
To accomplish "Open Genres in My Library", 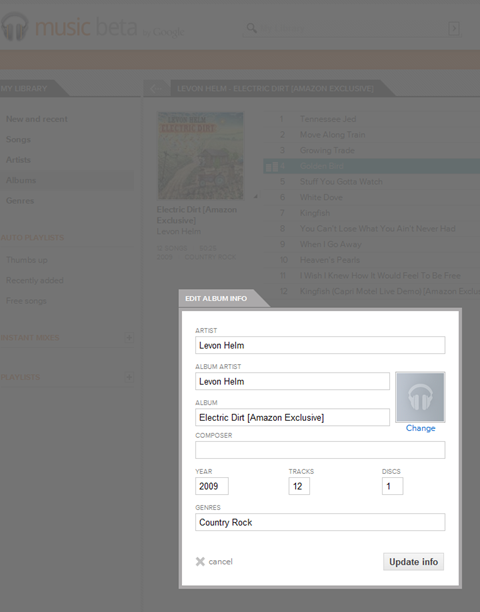I will point(20,201).
